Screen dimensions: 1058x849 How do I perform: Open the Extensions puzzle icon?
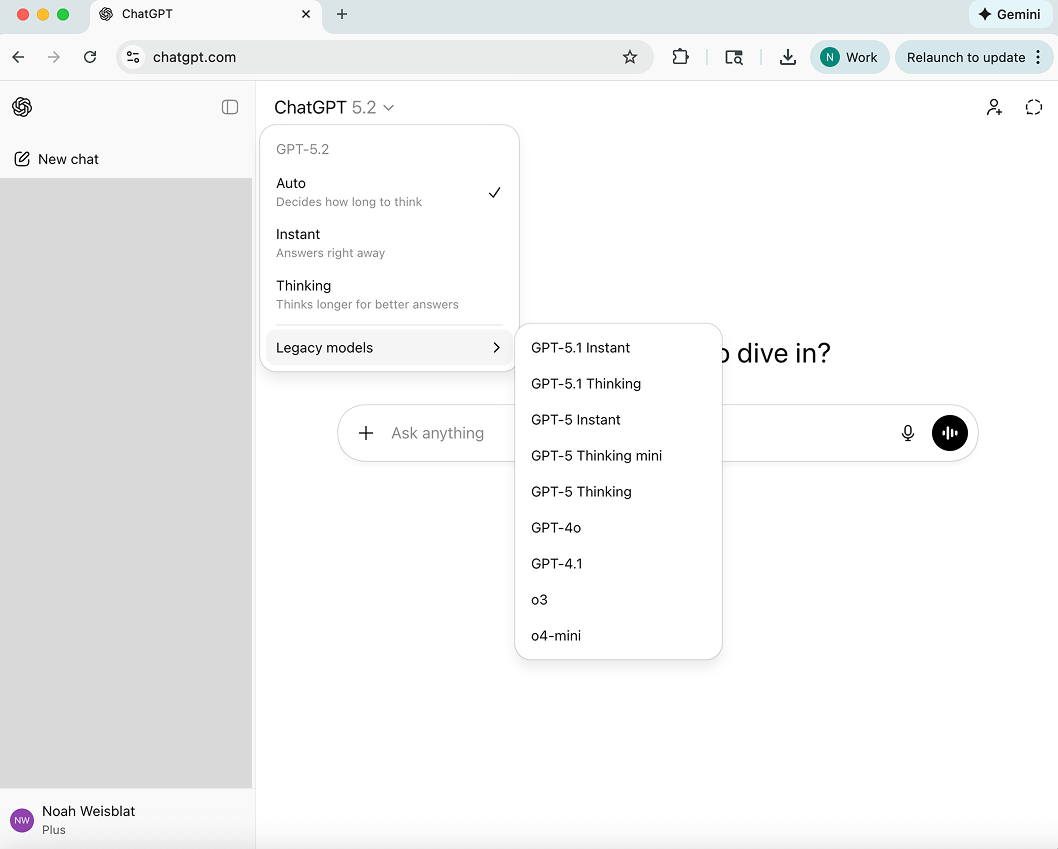(681, 57)
